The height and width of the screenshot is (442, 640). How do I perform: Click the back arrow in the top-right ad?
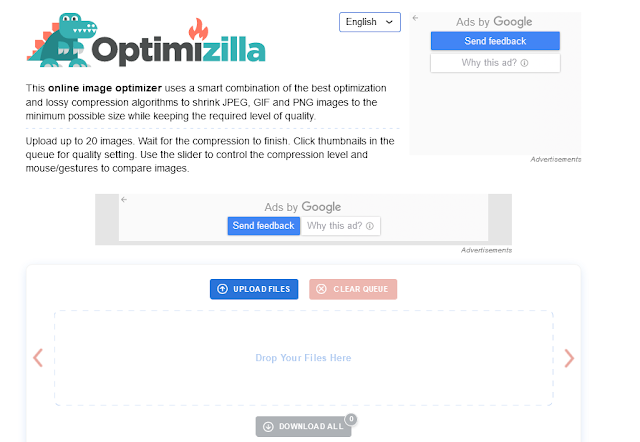click(415, 18)
